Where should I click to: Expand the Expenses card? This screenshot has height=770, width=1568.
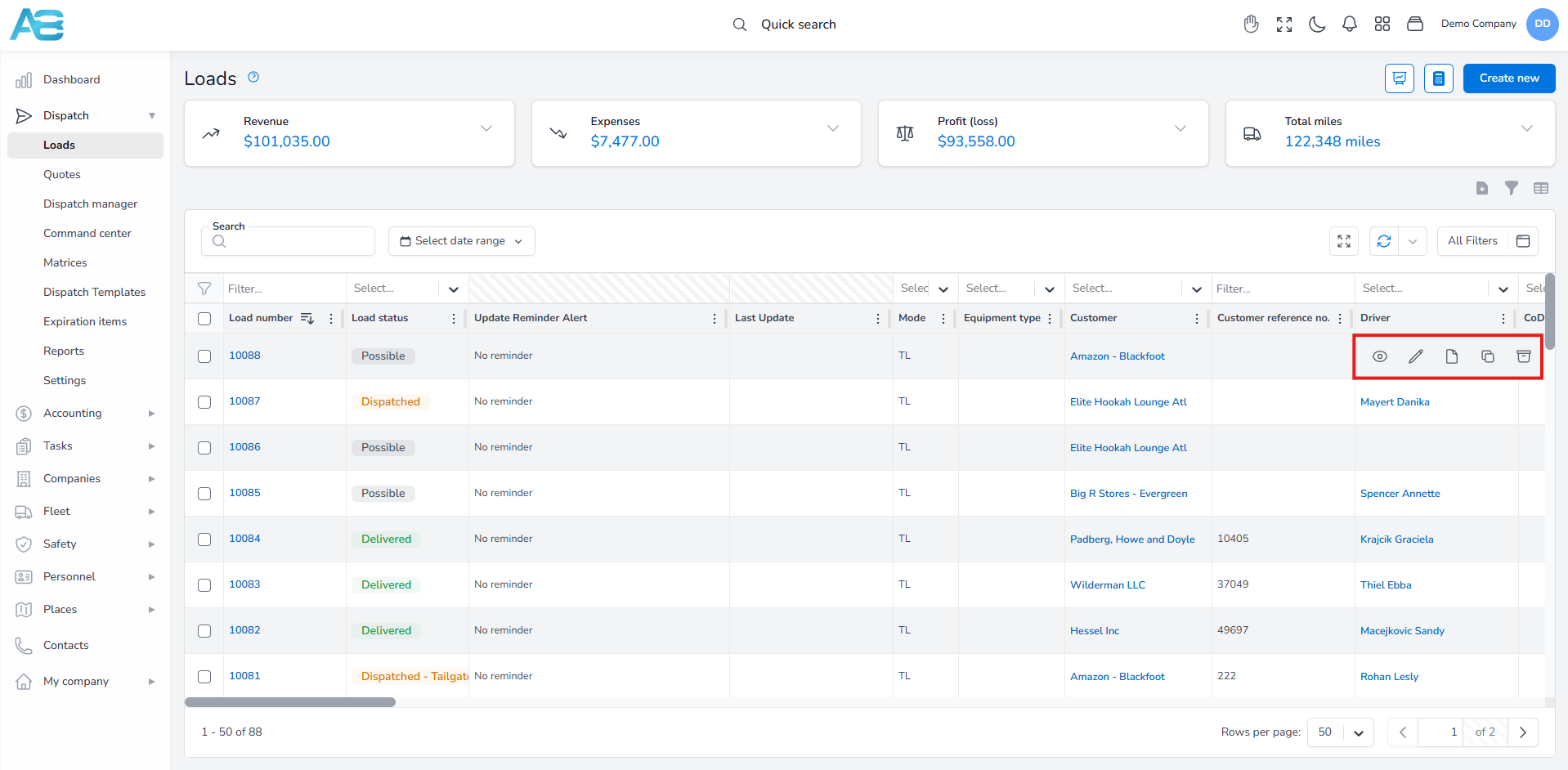833,128
